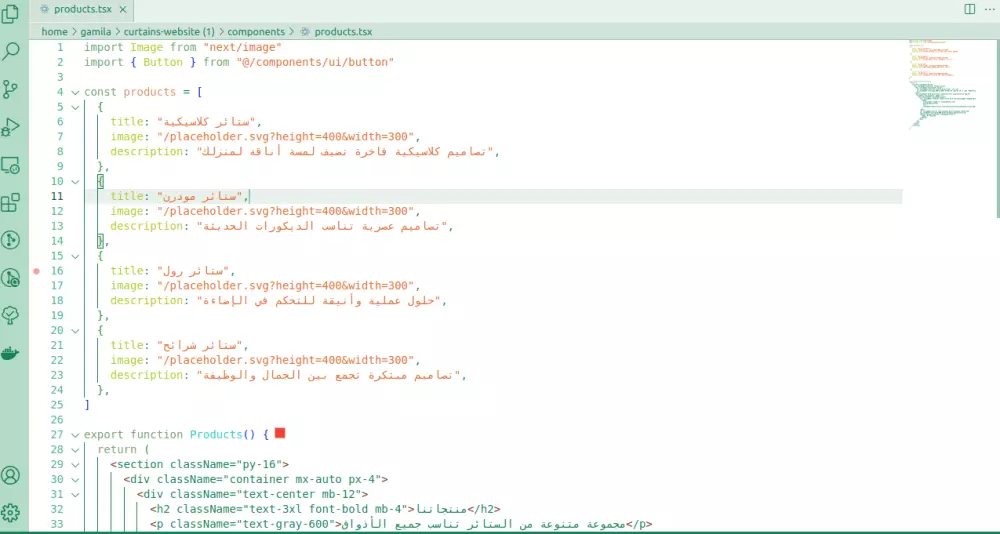Open the Explorer view in the activity bar
The height and width of the screenshot is (534, 1000).
click(10, 14)
